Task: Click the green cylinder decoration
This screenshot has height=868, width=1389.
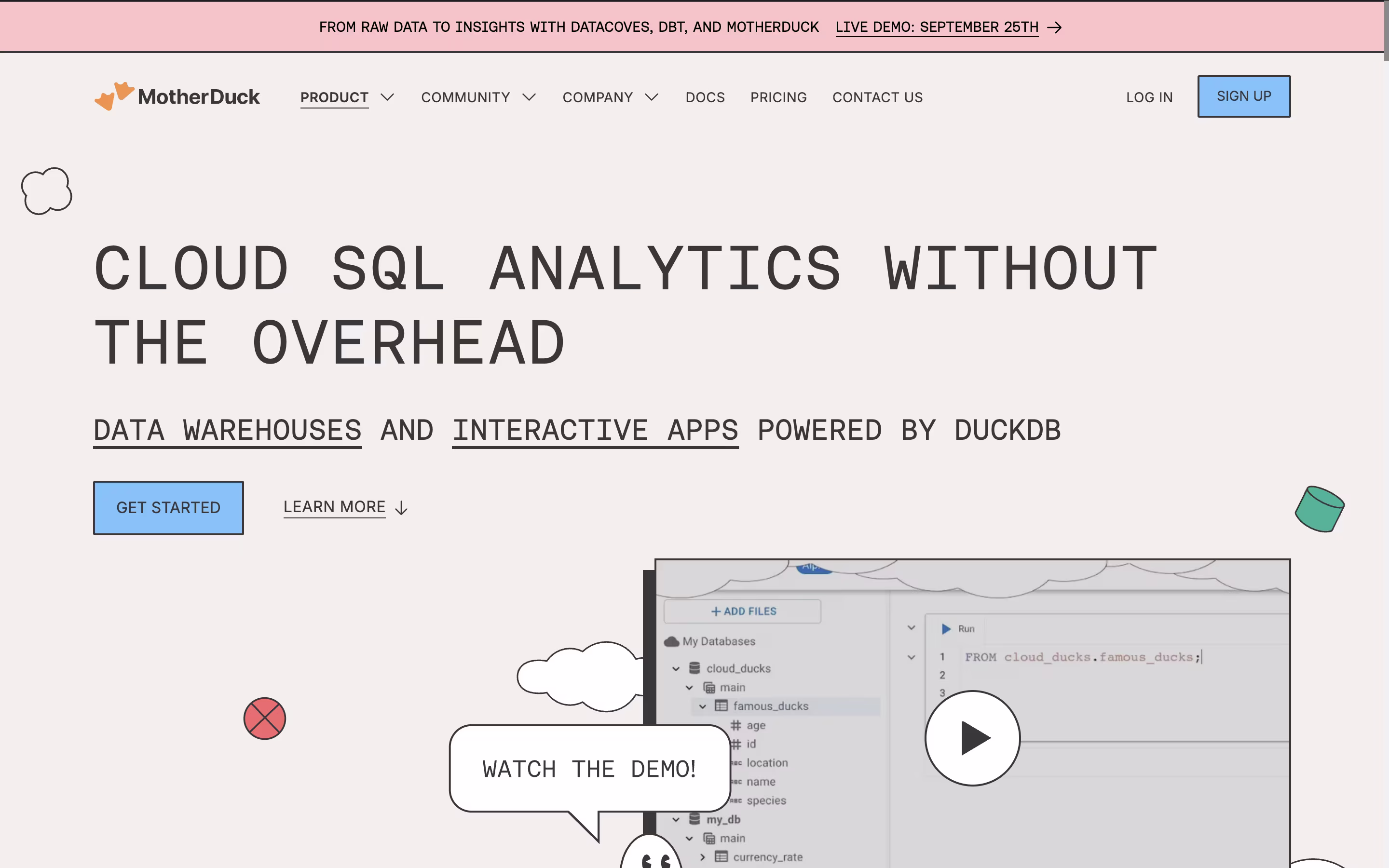Action: coord(1320,509)
